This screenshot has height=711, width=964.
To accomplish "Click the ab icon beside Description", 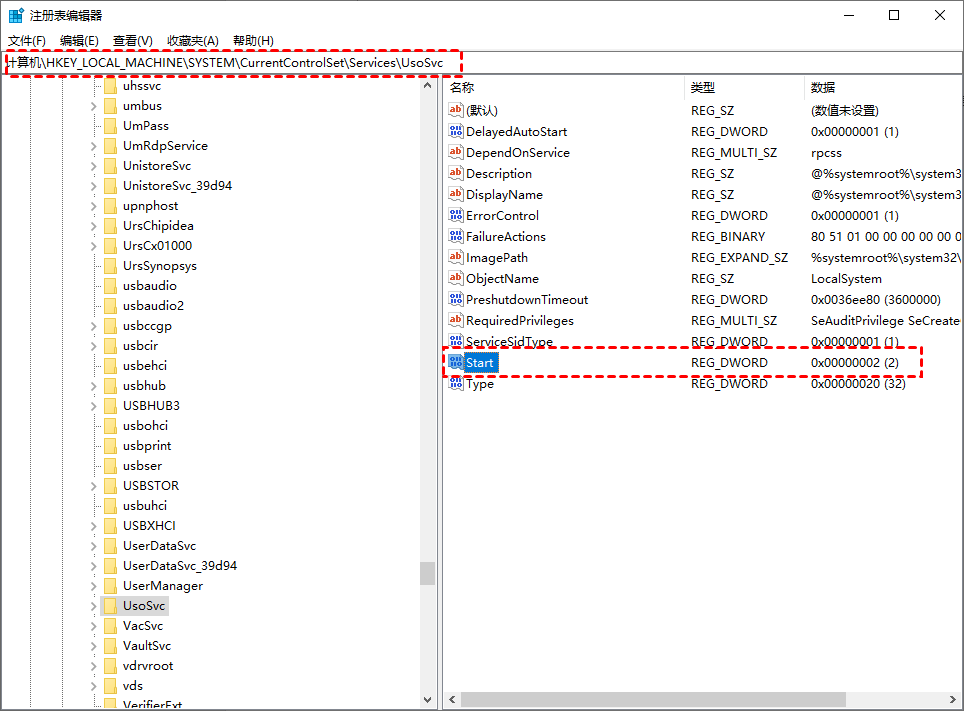I will [458, 173].
